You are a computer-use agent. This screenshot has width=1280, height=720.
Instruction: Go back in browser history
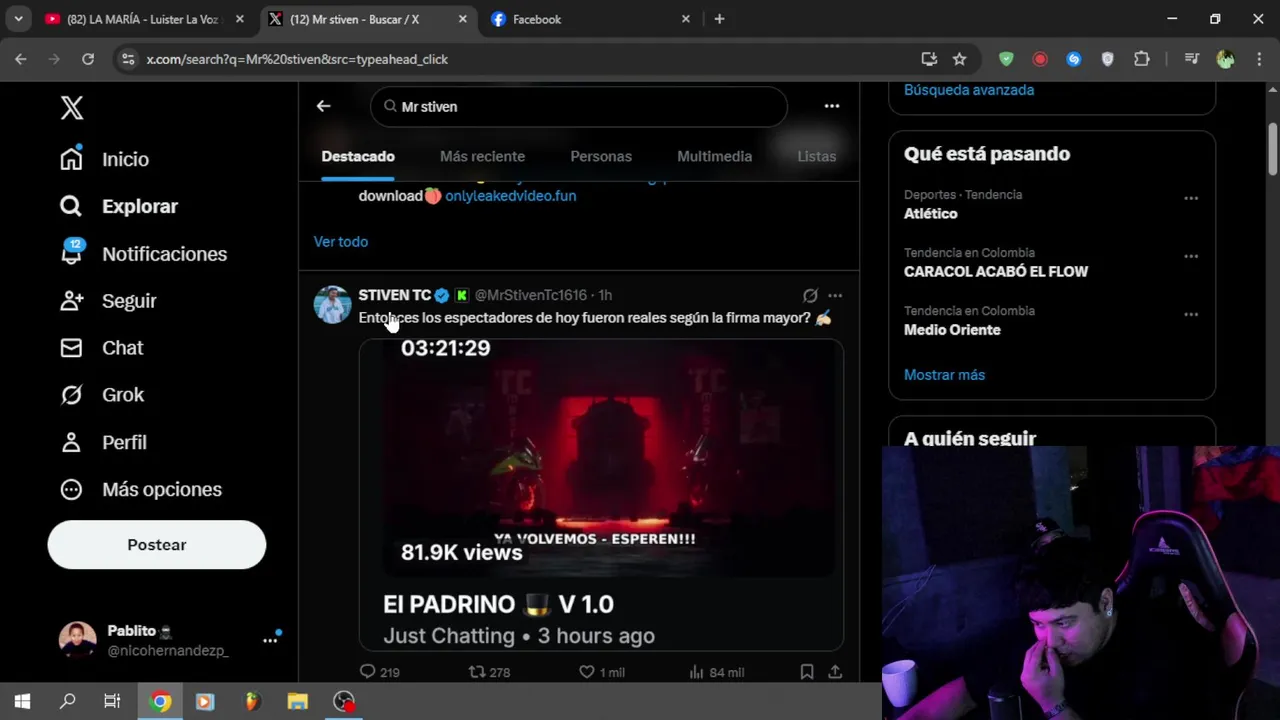click(x=21, y=59)
